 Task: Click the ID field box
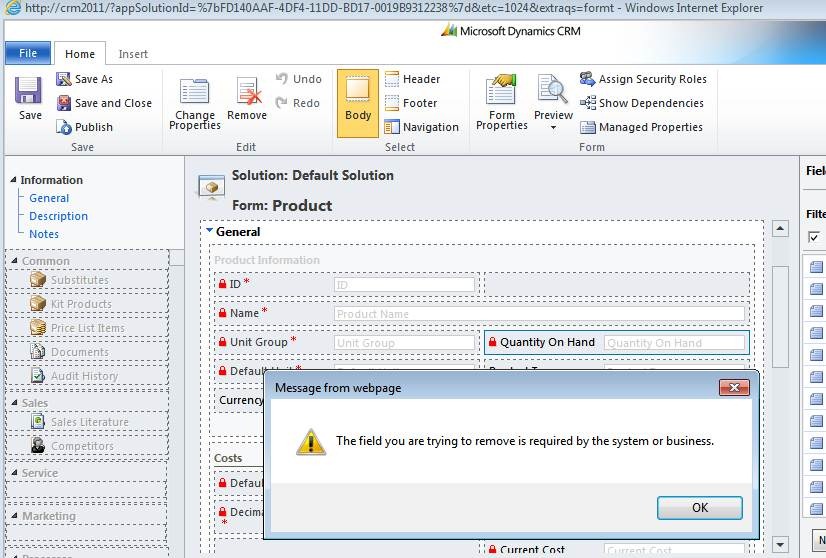[404, 285]
